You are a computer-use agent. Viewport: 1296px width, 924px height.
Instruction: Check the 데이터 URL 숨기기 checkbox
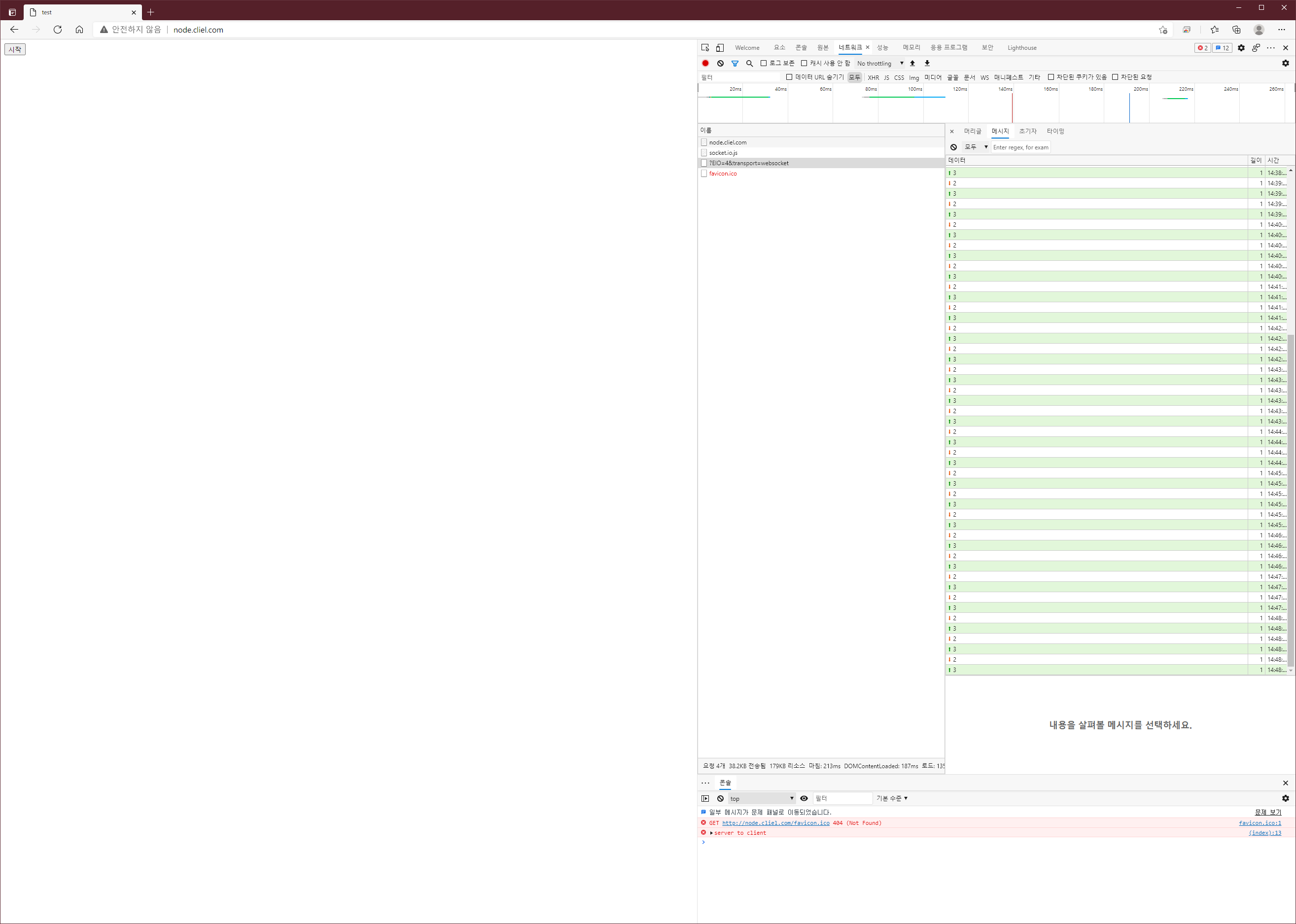789,77
